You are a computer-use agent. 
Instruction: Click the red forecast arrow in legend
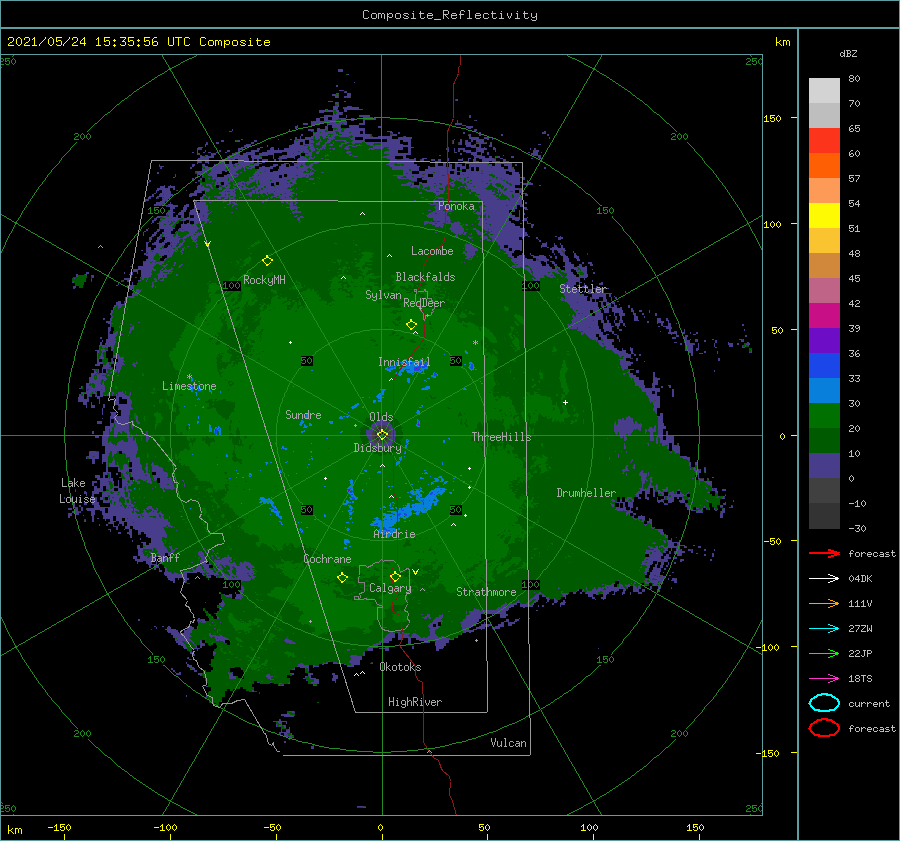point(824,553)
